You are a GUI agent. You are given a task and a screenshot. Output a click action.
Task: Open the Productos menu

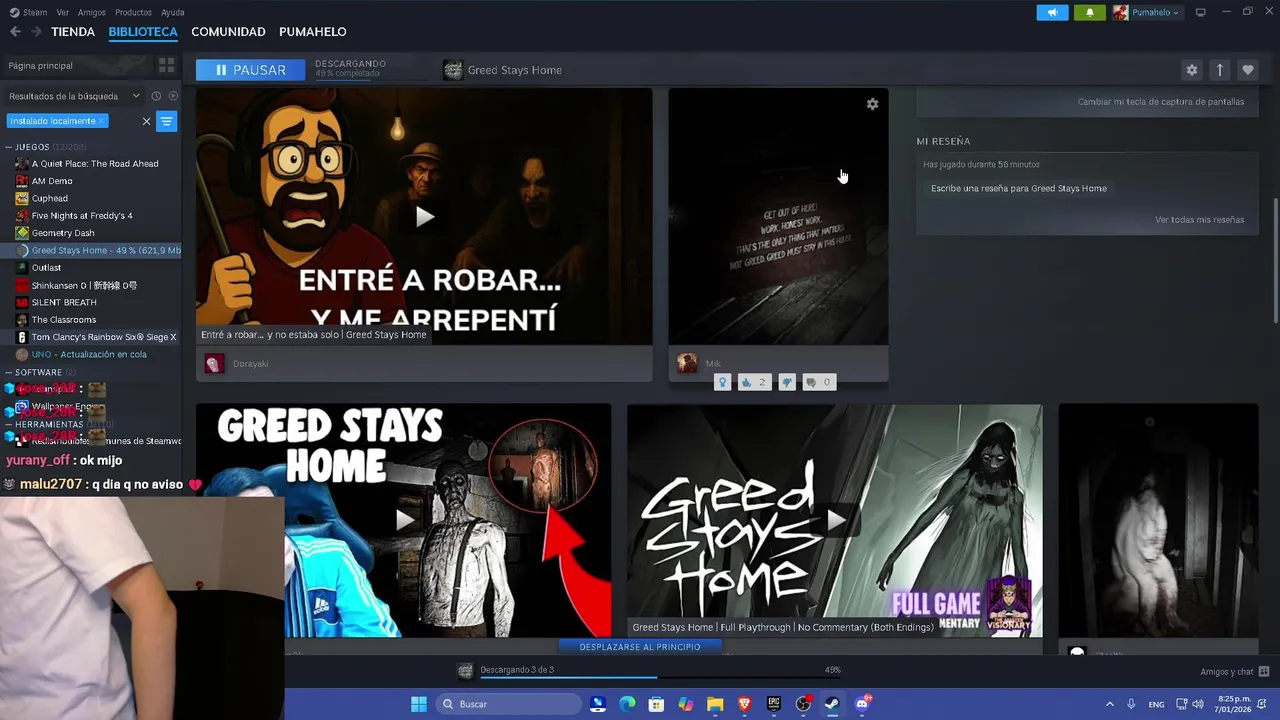point(133,12)
